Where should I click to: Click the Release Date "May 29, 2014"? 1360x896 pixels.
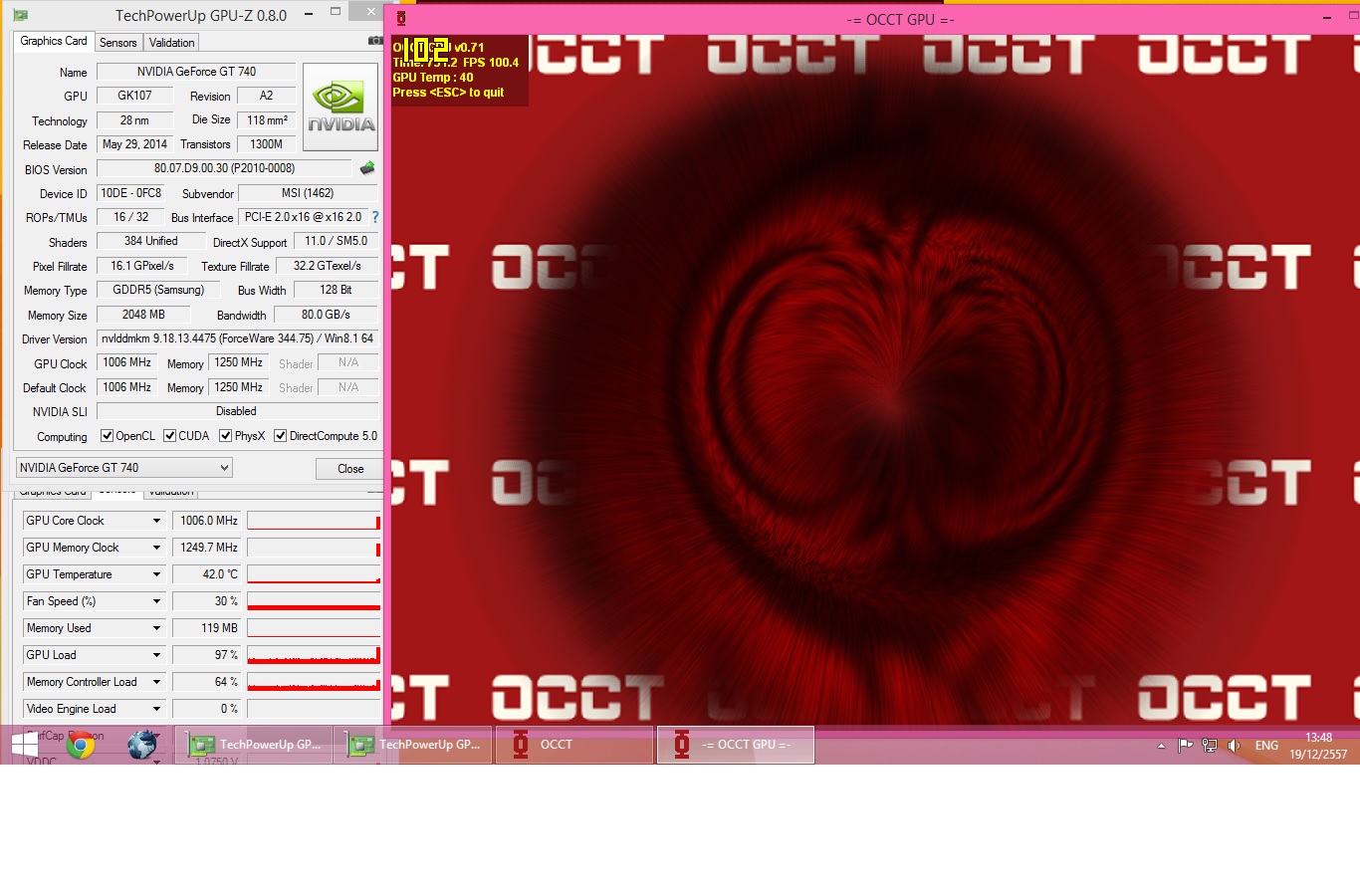coord(134,144)
